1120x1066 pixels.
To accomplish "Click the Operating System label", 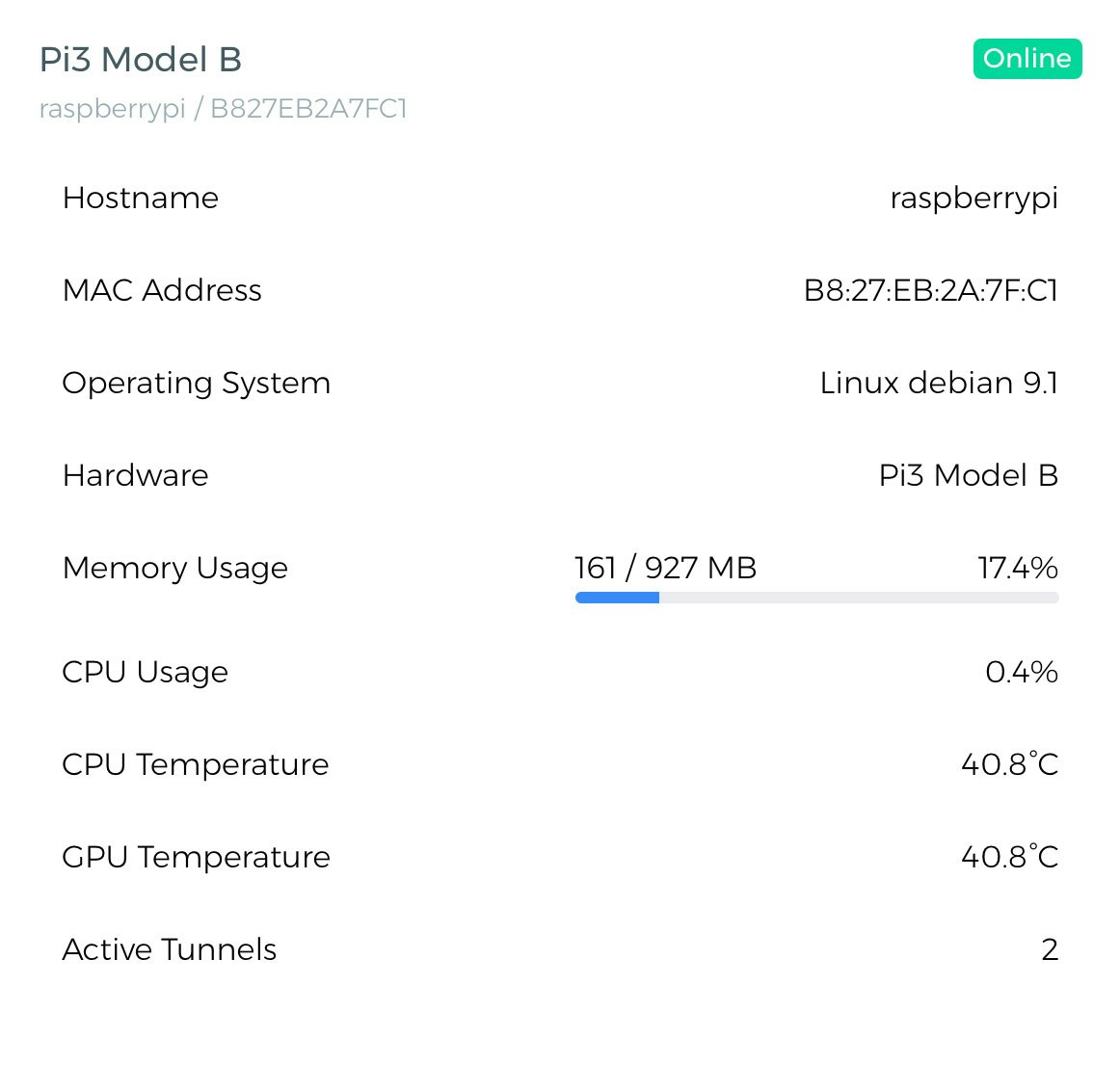I will pyautogui.click(x=197, y=383).
